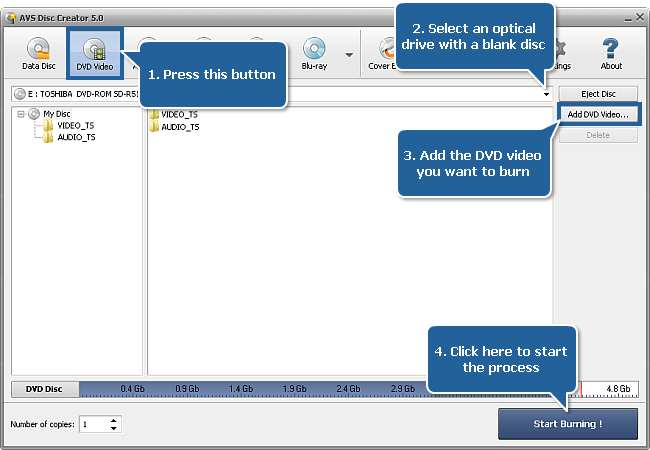Click the 4.8 Gb capacity marker
650x450 pixels.
[618, 389]
